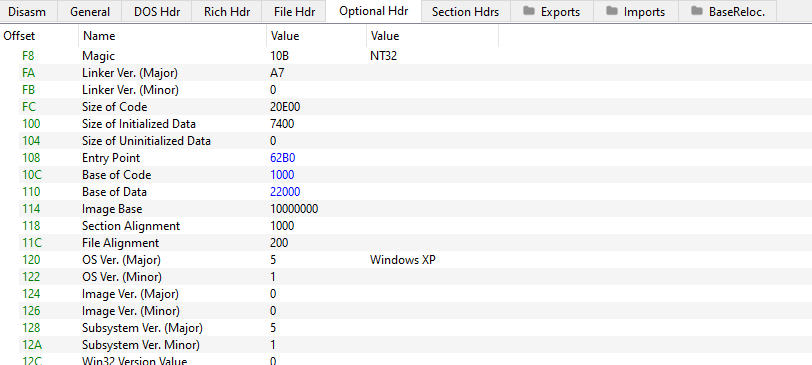The width and height of the screenshot is (812, 365).
Task: Select the NT32 description cell
Action: (383, 56)
